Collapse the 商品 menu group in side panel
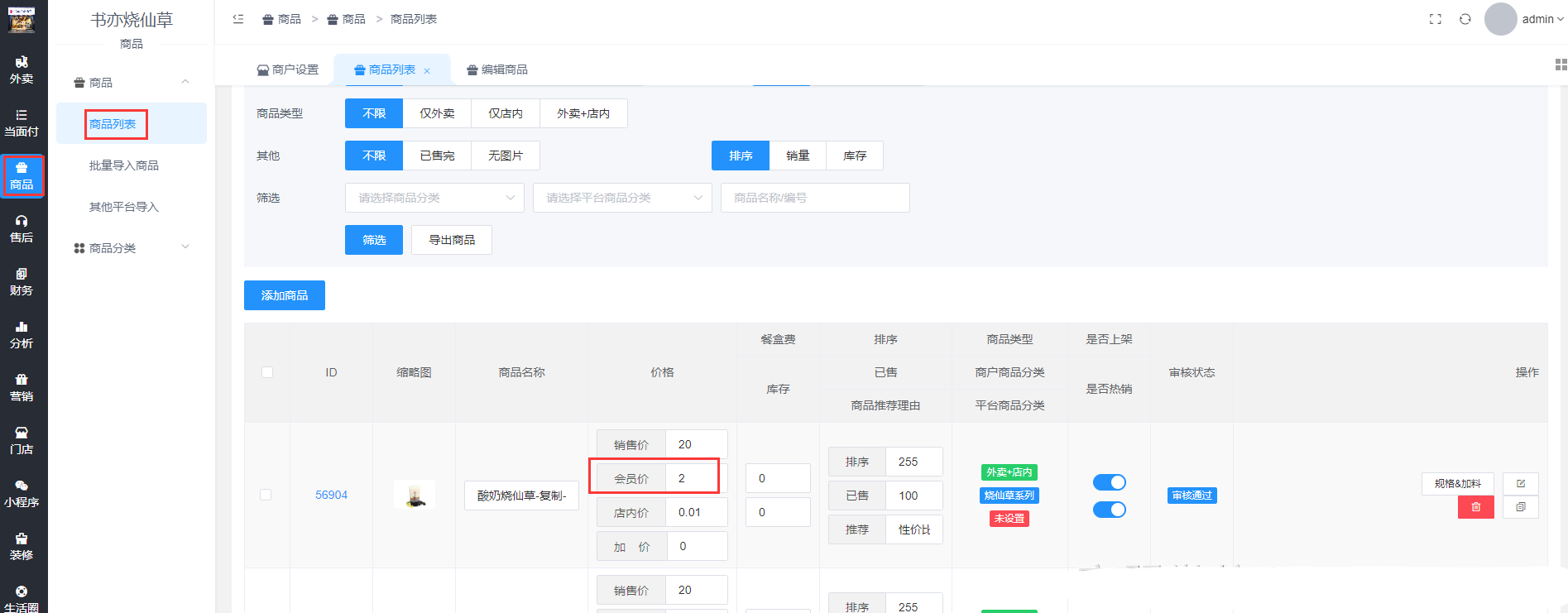Viewport: 1568px width, 613px height. coord(132,83)
